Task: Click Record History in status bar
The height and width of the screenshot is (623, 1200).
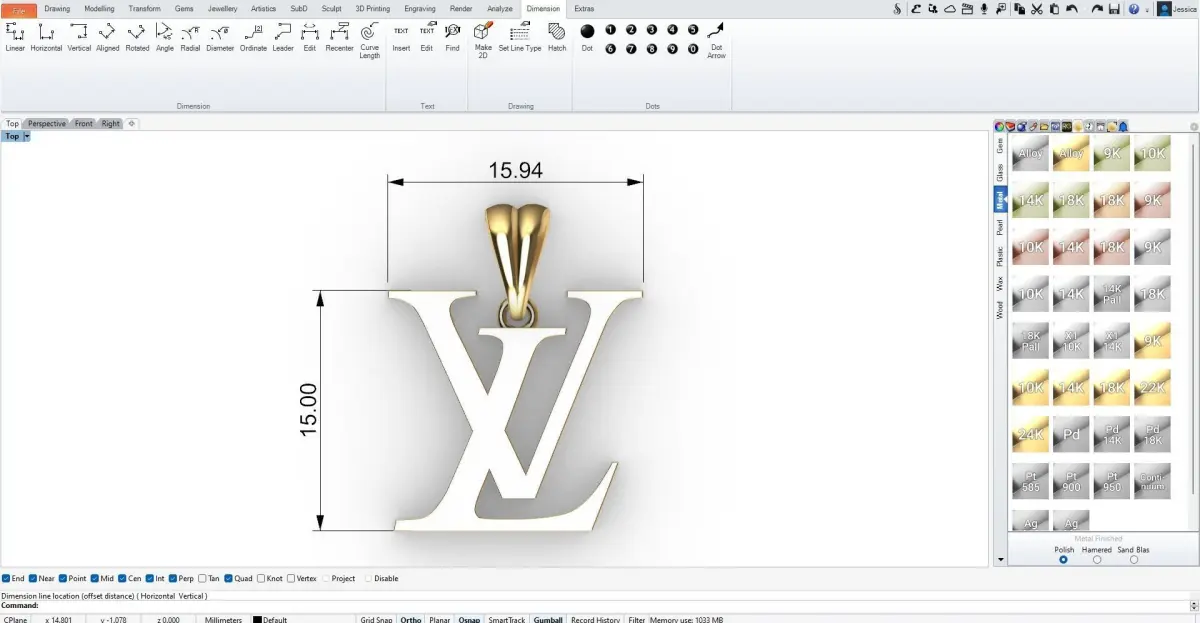Action: coord(595,620)
